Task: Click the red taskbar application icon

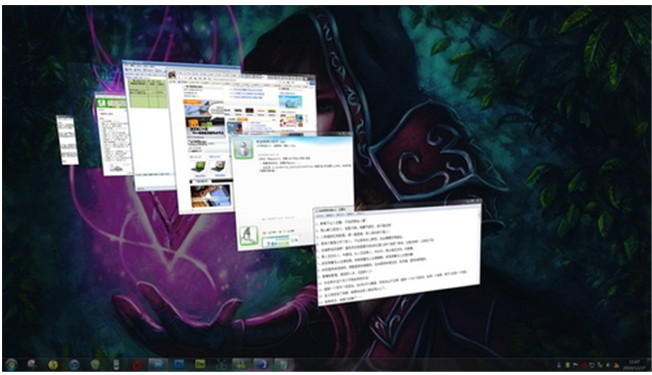Action: [137, 365]
